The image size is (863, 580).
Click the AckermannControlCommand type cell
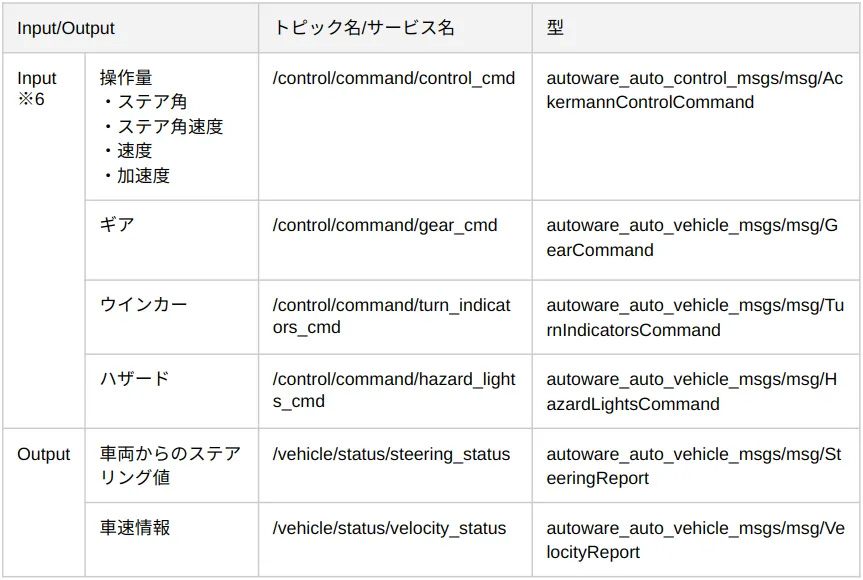(696, 127)
